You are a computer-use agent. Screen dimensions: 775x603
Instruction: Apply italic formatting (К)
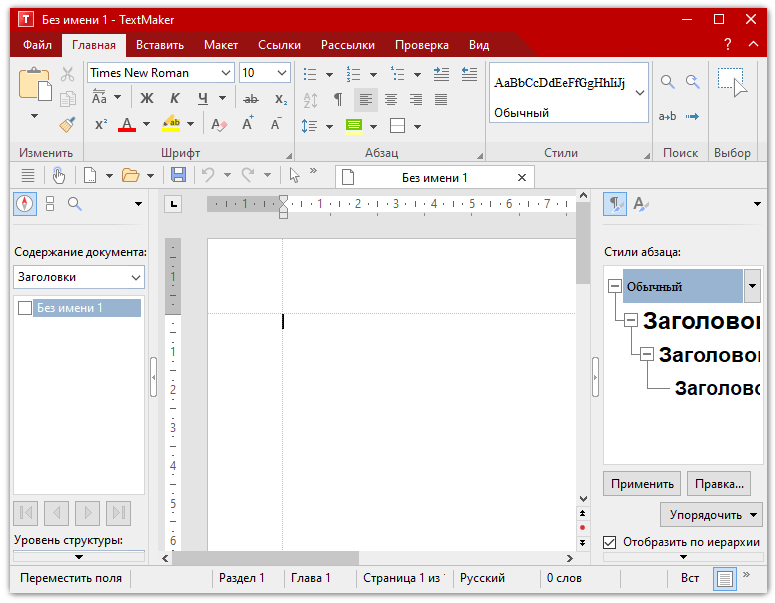point(174,99)
